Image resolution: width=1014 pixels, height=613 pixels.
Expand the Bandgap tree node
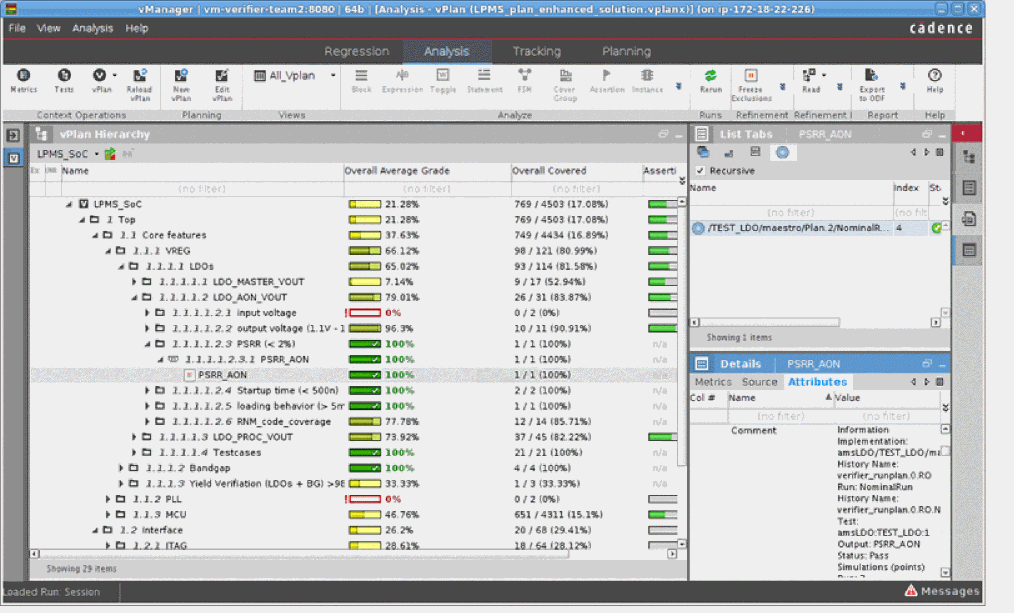(x=121, y=468)
